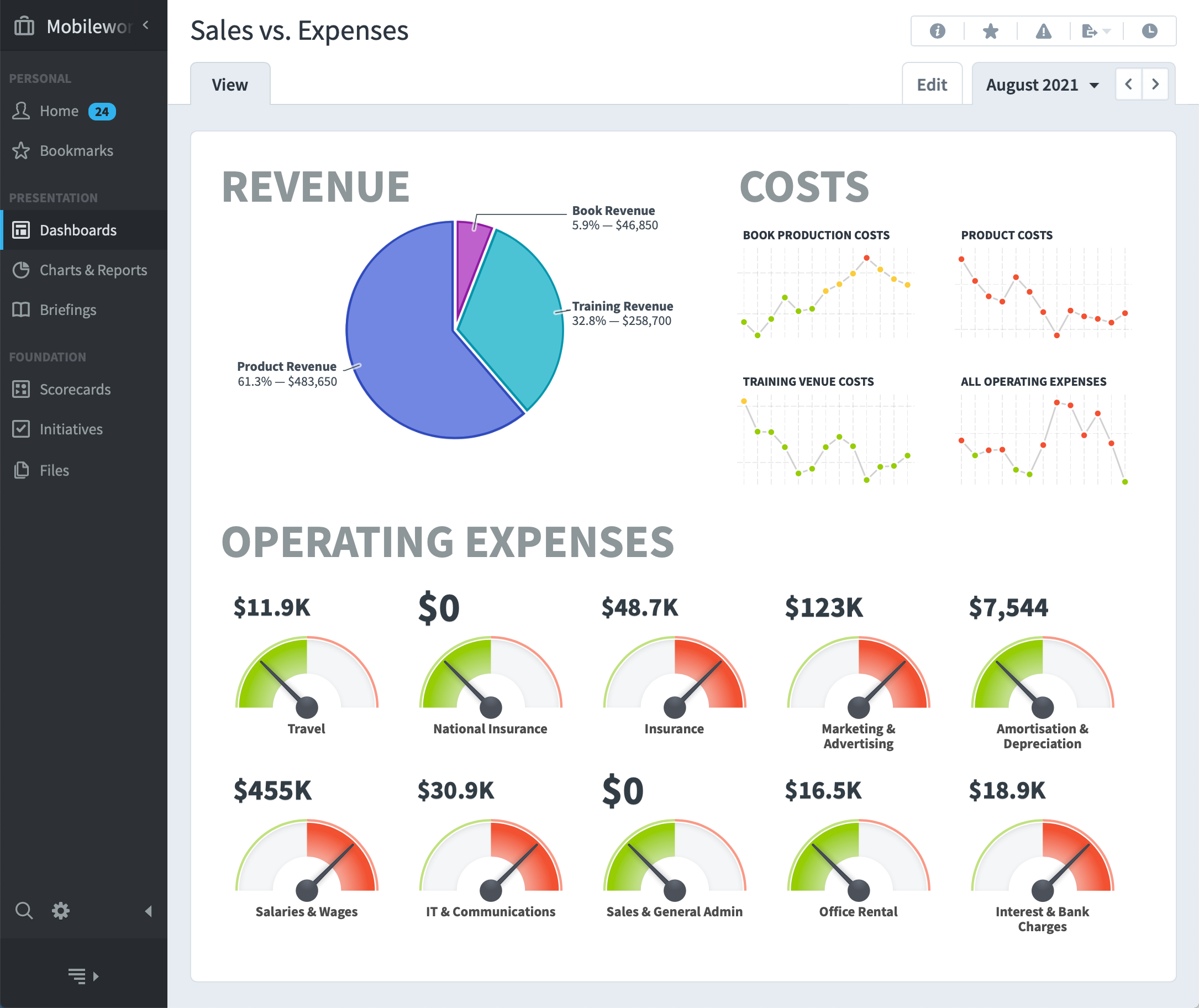
Task: Advance to the next period arrow
Action: [x=1155, y=85]
